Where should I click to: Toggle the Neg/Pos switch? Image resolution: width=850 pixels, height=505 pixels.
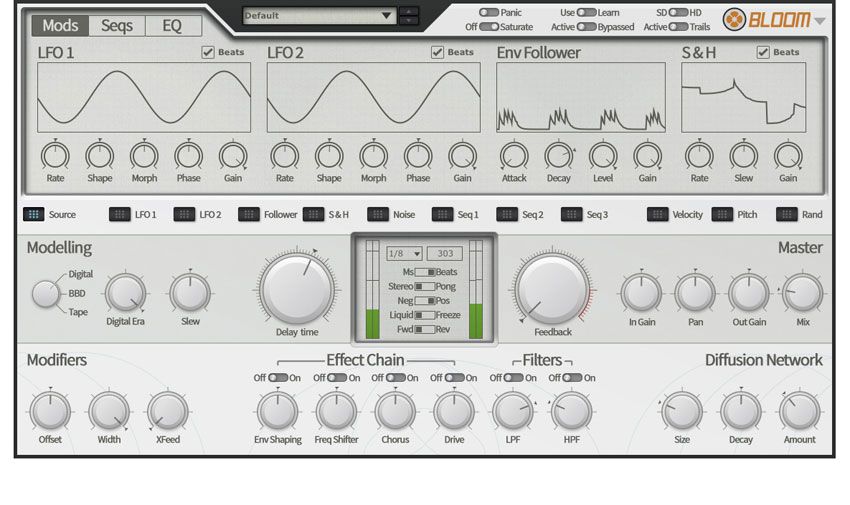424,300
